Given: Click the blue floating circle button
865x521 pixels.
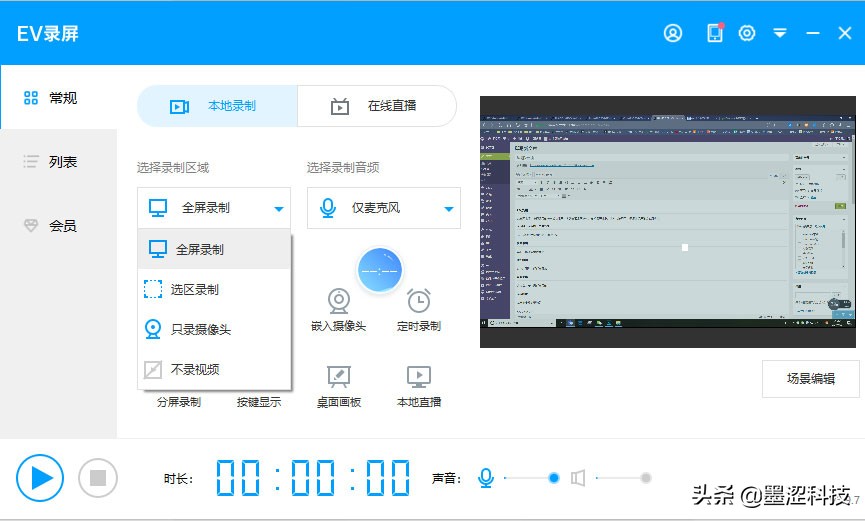Looking at the screenshot, I should coord(380,270).
